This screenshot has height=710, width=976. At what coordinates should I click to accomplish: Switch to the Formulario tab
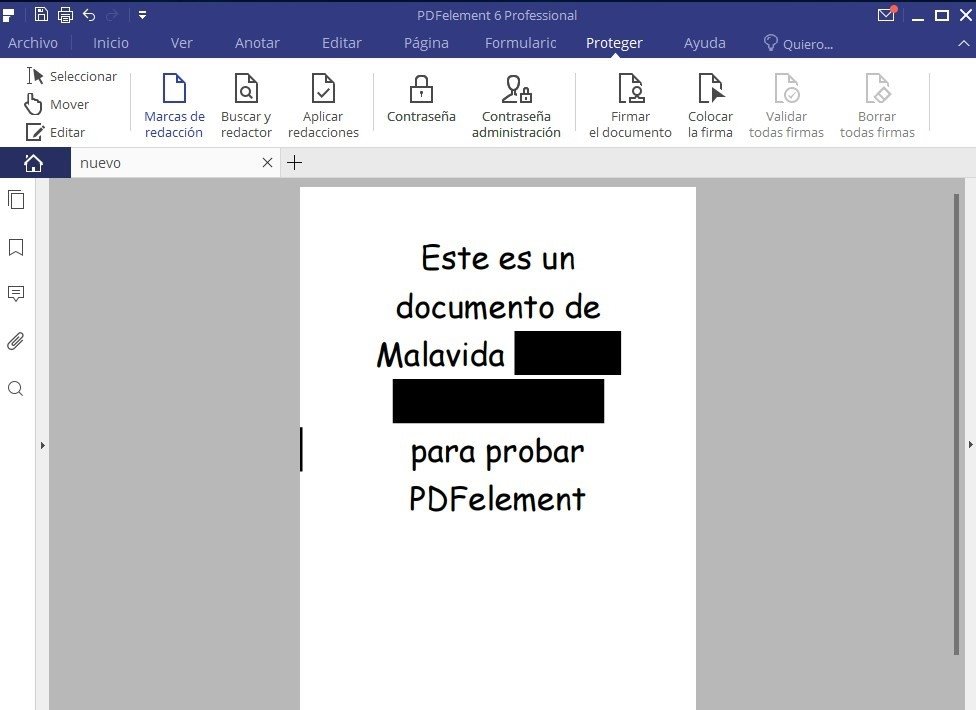click(x=520, y=43)
